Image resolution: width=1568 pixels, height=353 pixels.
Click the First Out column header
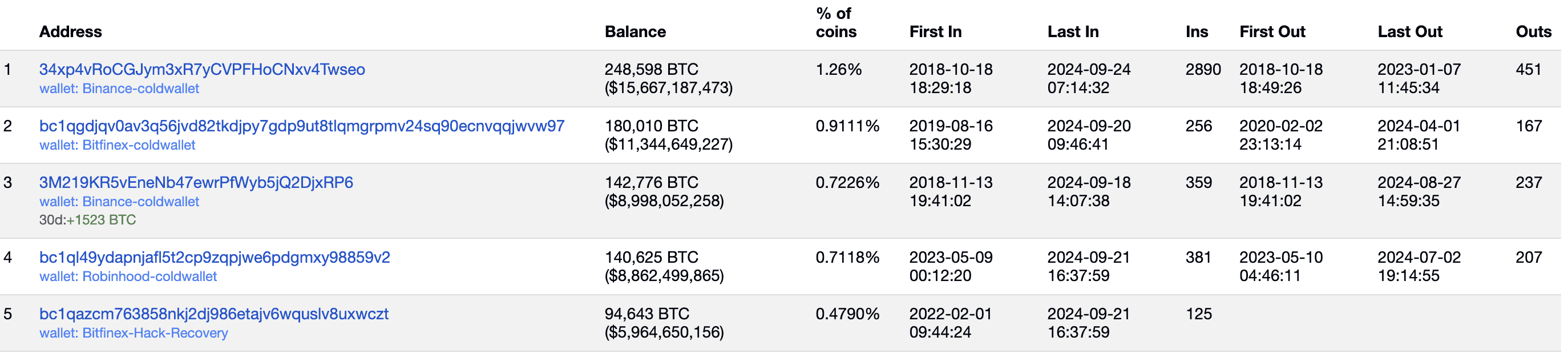pos(1272,32)
